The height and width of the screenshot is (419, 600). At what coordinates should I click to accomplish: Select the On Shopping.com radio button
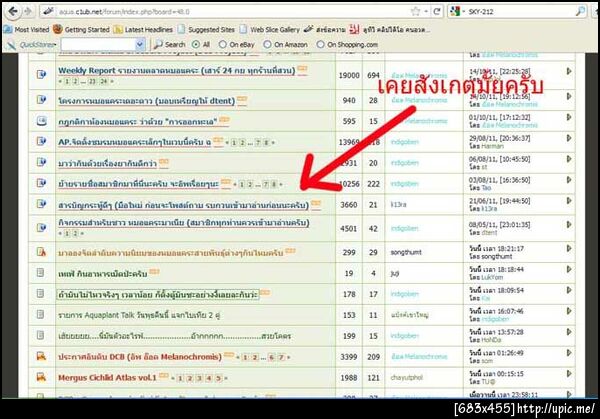320,44
